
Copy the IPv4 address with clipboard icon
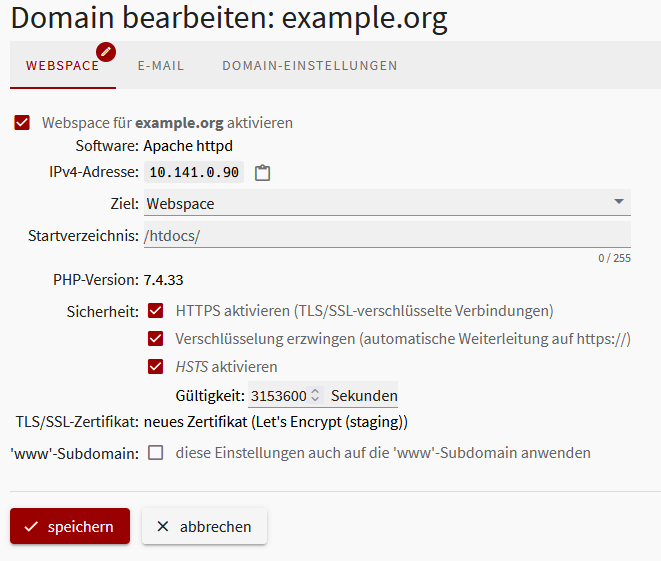coord(263,173)
